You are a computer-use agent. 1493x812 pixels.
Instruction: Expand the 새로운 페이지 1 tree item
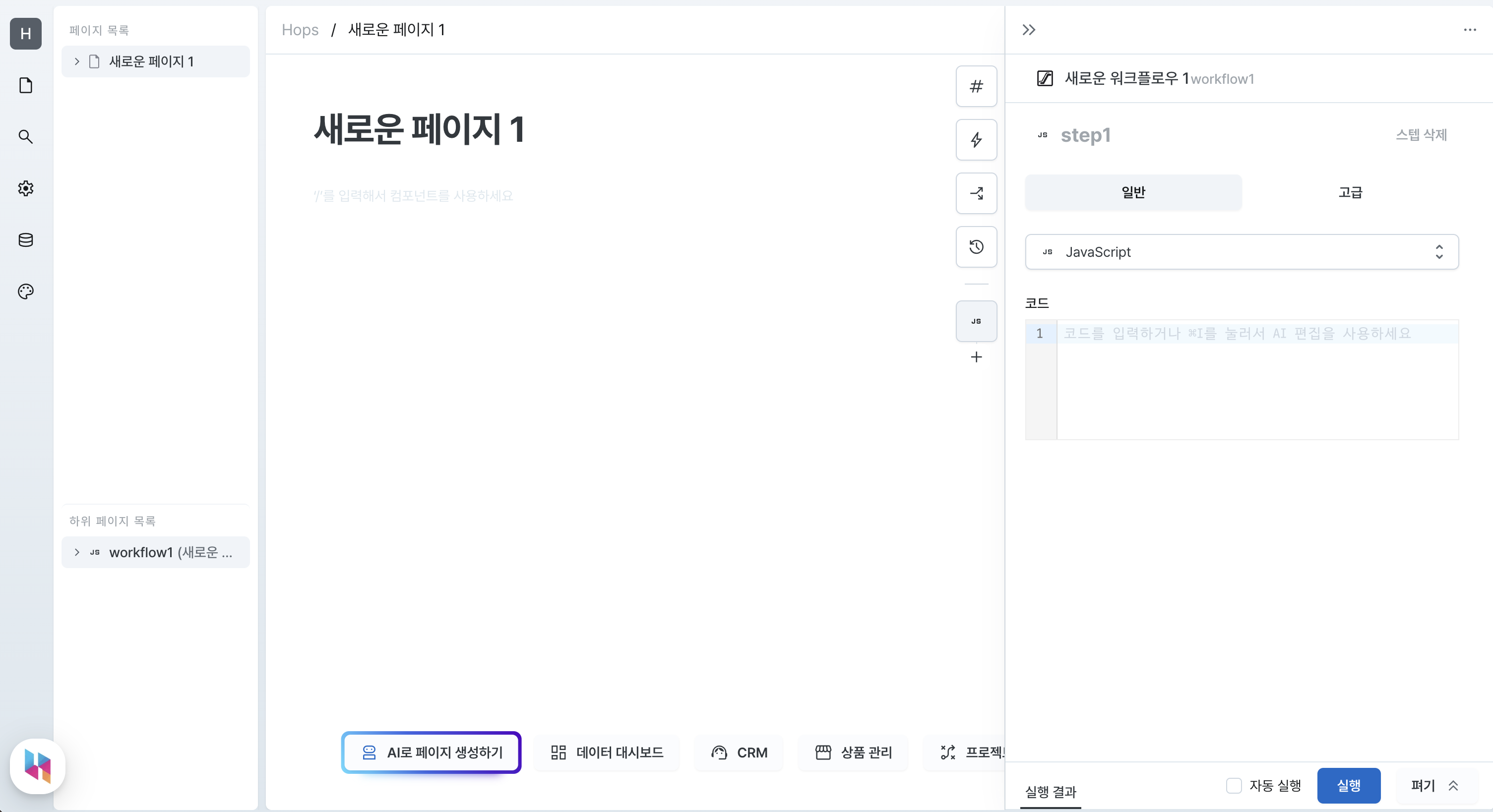(x=76, y=61)
